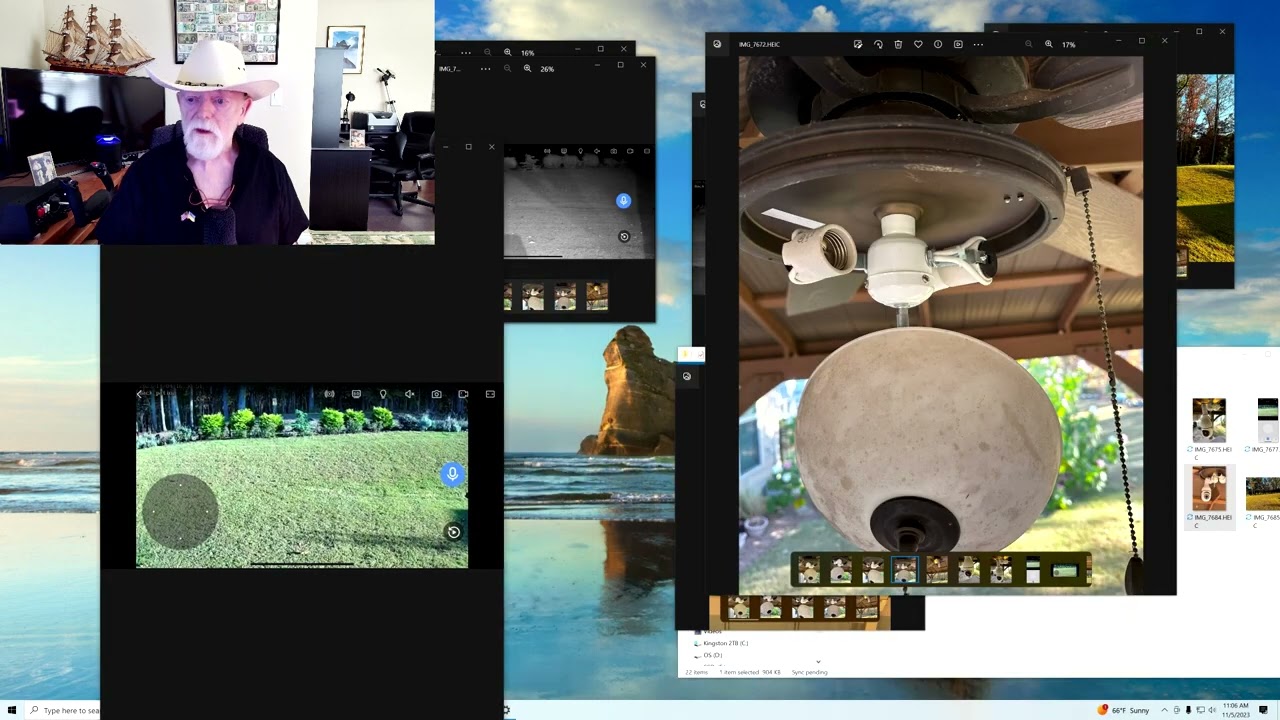Viewport: 1280px width, 720px height.
Task: Delete IMG_7672 photo with trash icon
Action: point(898,44)
